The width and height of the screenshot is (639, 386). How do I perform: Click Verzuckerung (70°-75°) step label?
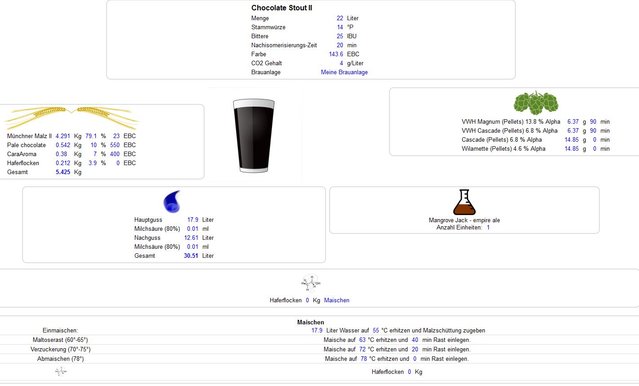point(60,349)
